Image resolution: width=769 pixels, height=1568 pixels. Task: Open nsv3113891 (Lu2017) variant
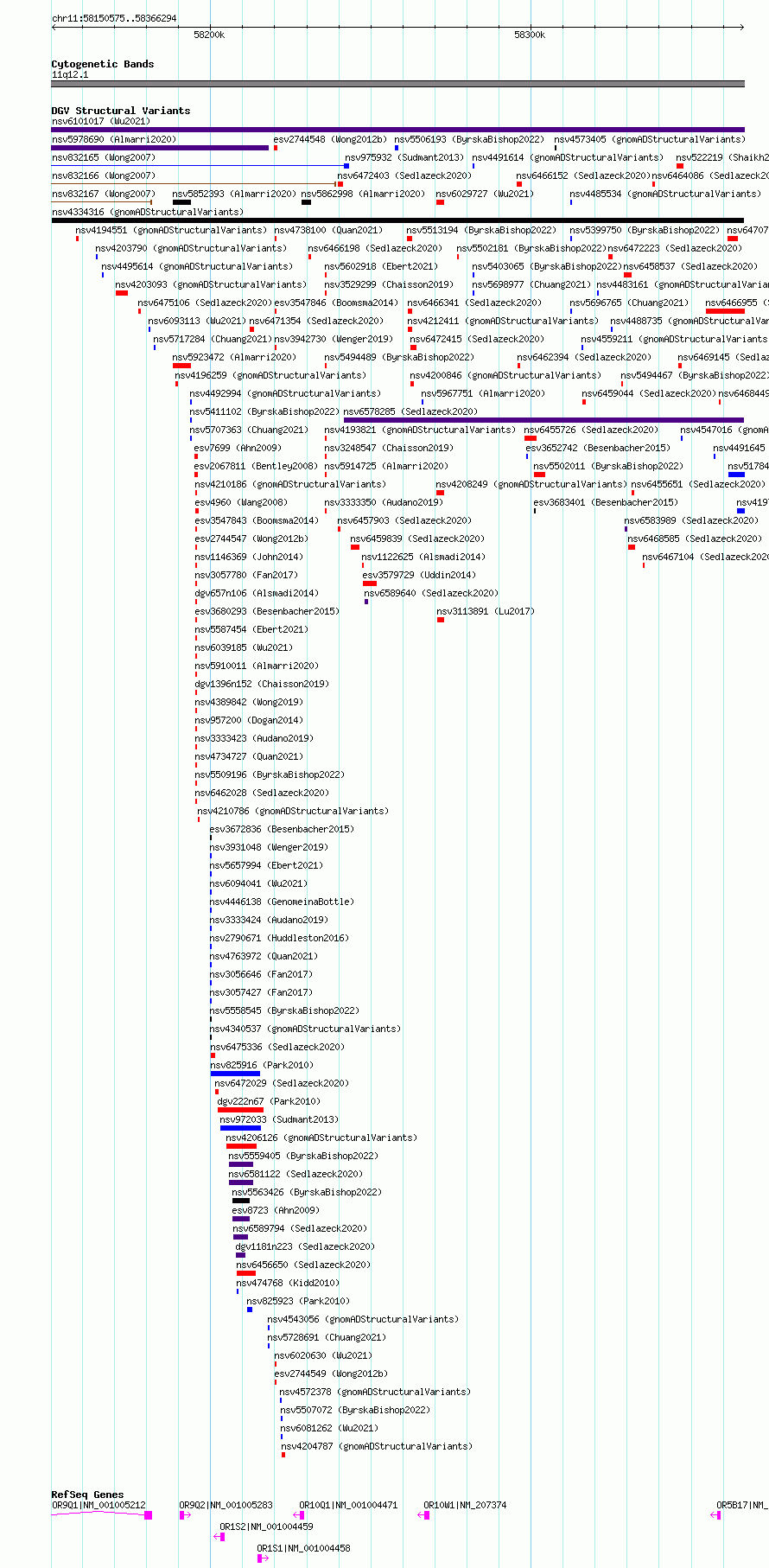(486, 611)
